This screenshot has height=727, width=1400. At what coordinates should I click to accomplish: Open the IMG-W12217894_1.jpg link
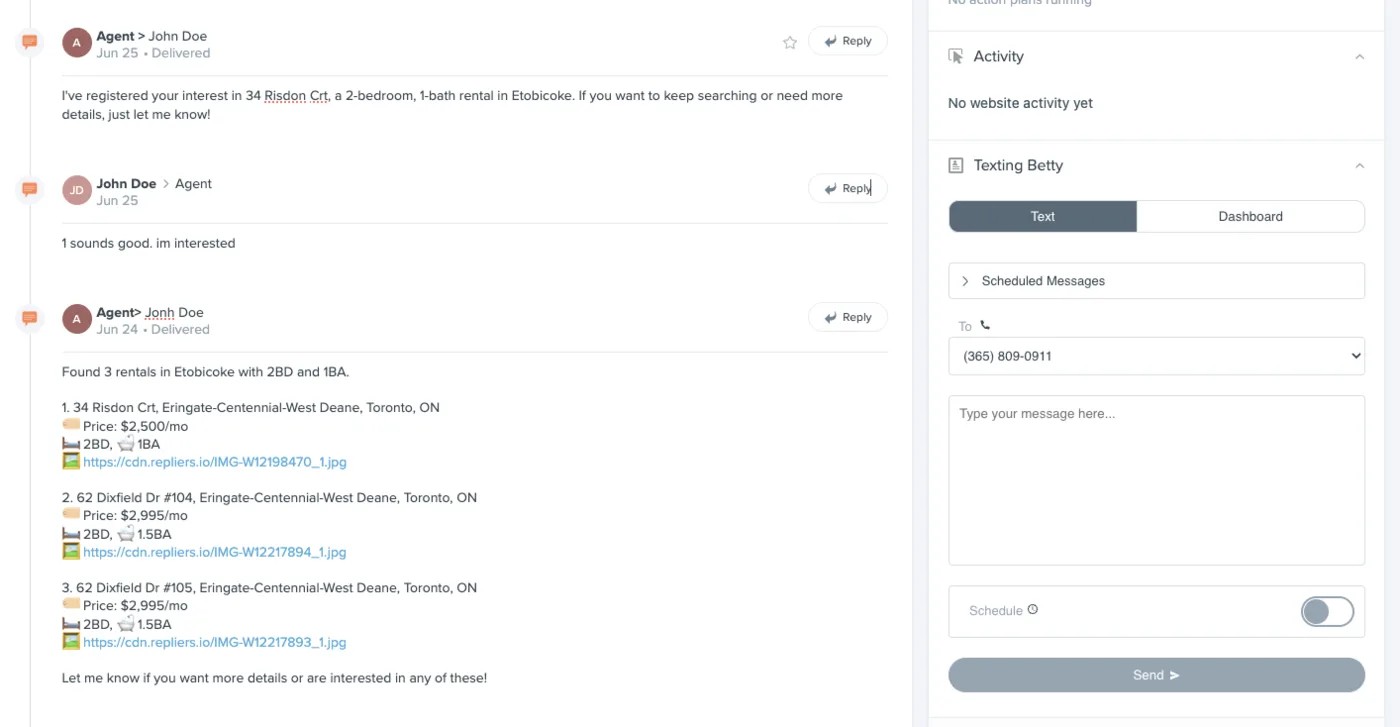215,552
